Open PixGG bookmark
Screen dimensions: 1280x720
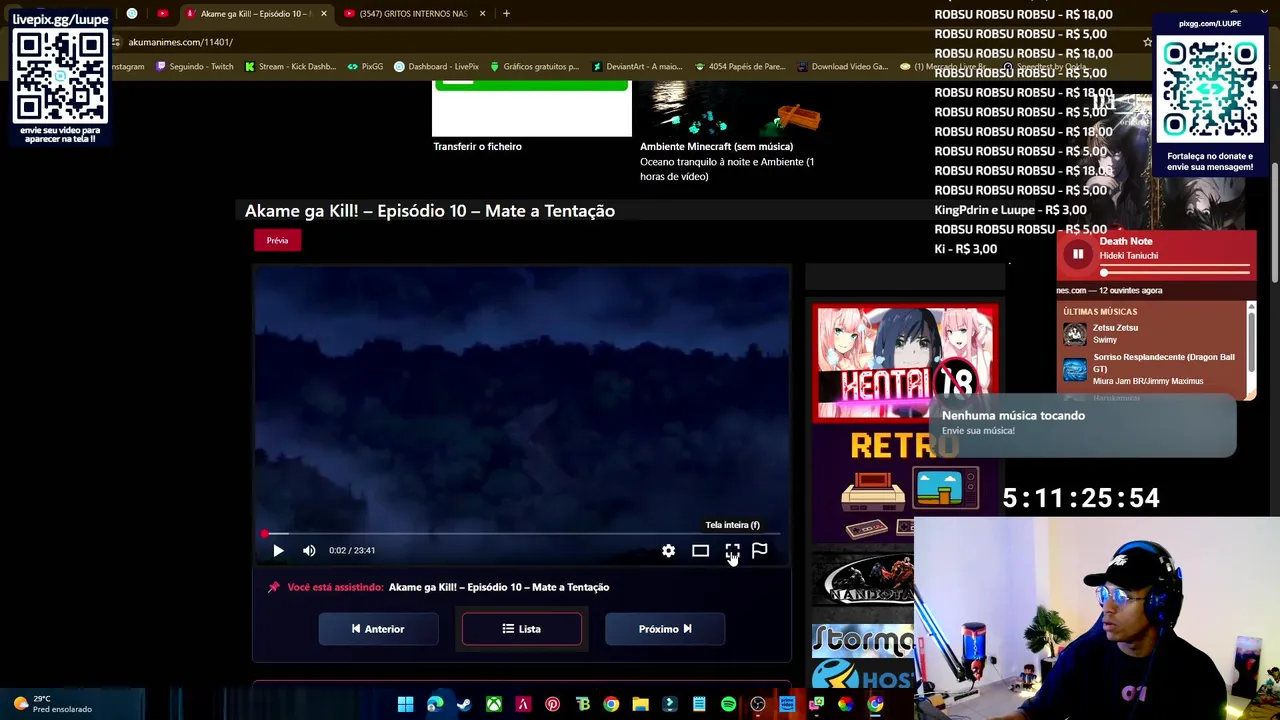pos(365,66)
